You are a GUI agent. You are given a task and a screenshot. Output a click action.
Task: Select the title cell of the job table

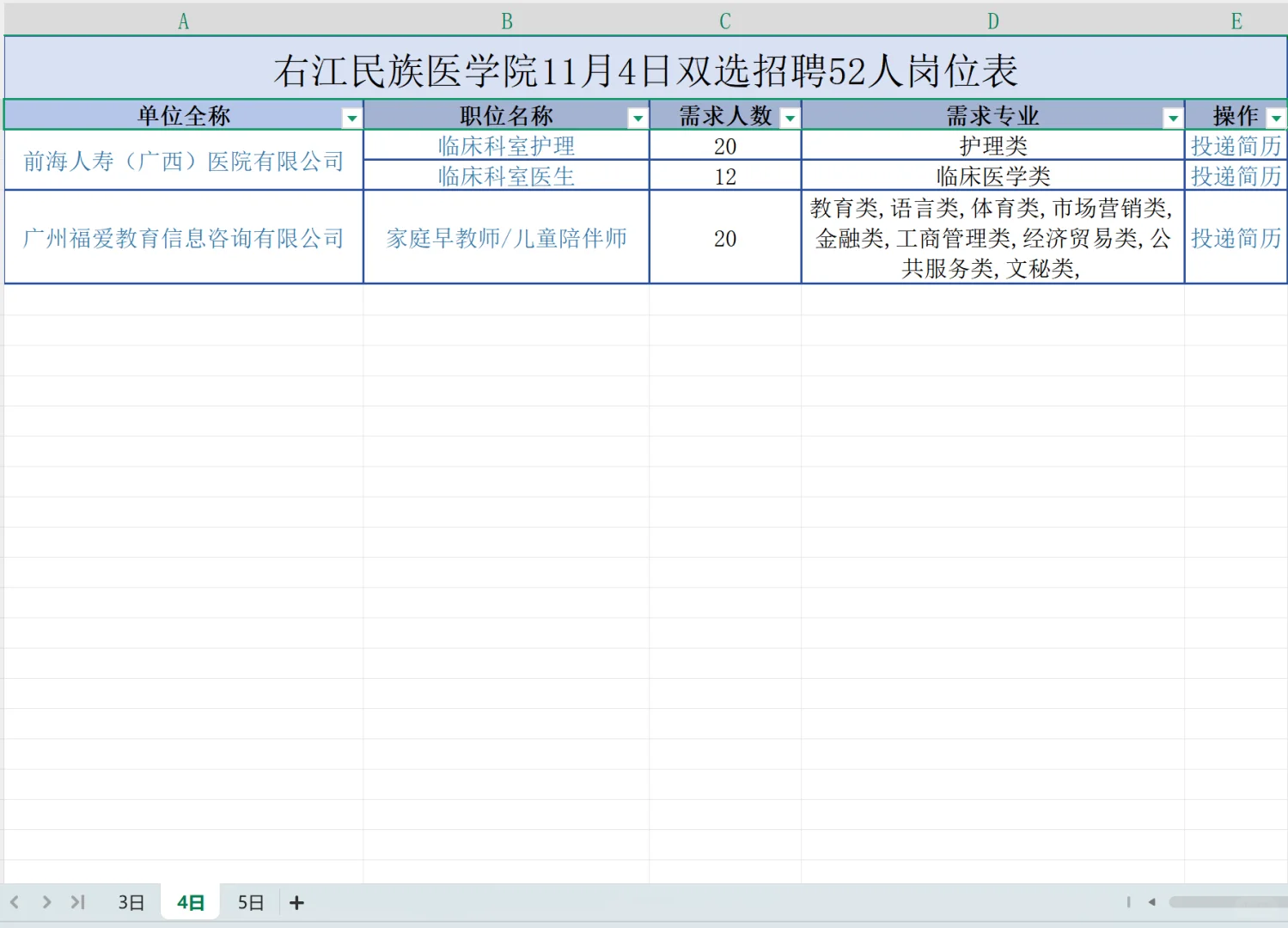(644, 72)
